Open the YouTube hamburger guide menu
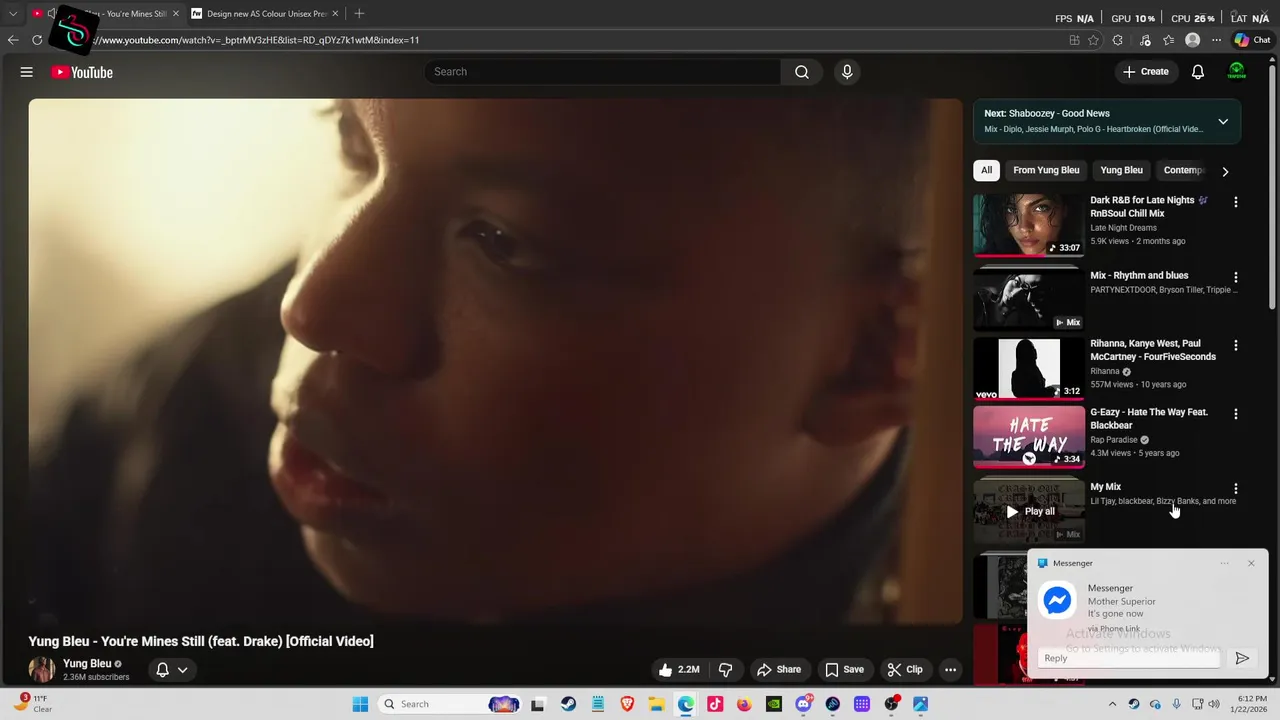Viewport: 1280px width, 720px height. click(x=27, y=72)
